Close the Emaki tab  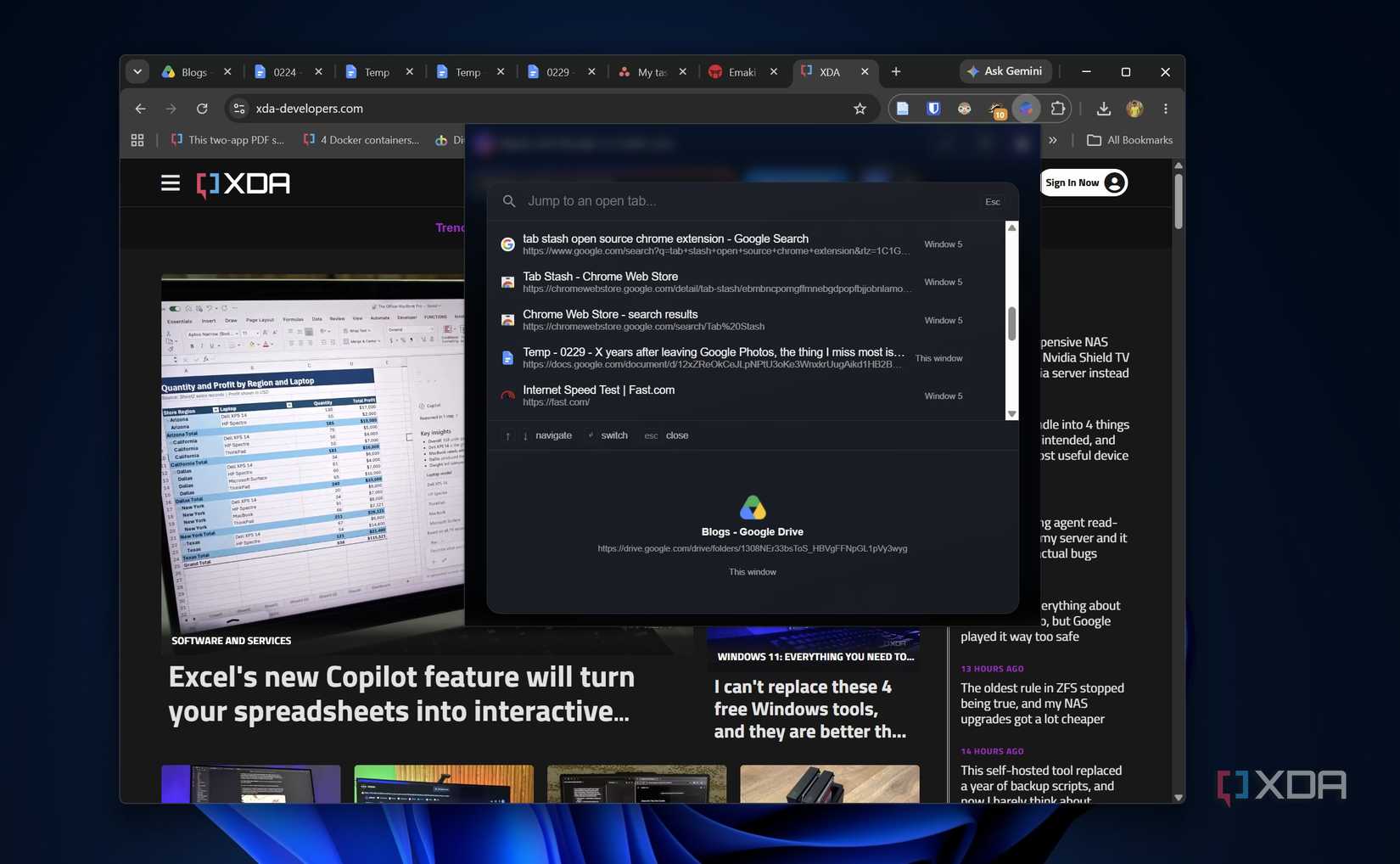point(774,72)
